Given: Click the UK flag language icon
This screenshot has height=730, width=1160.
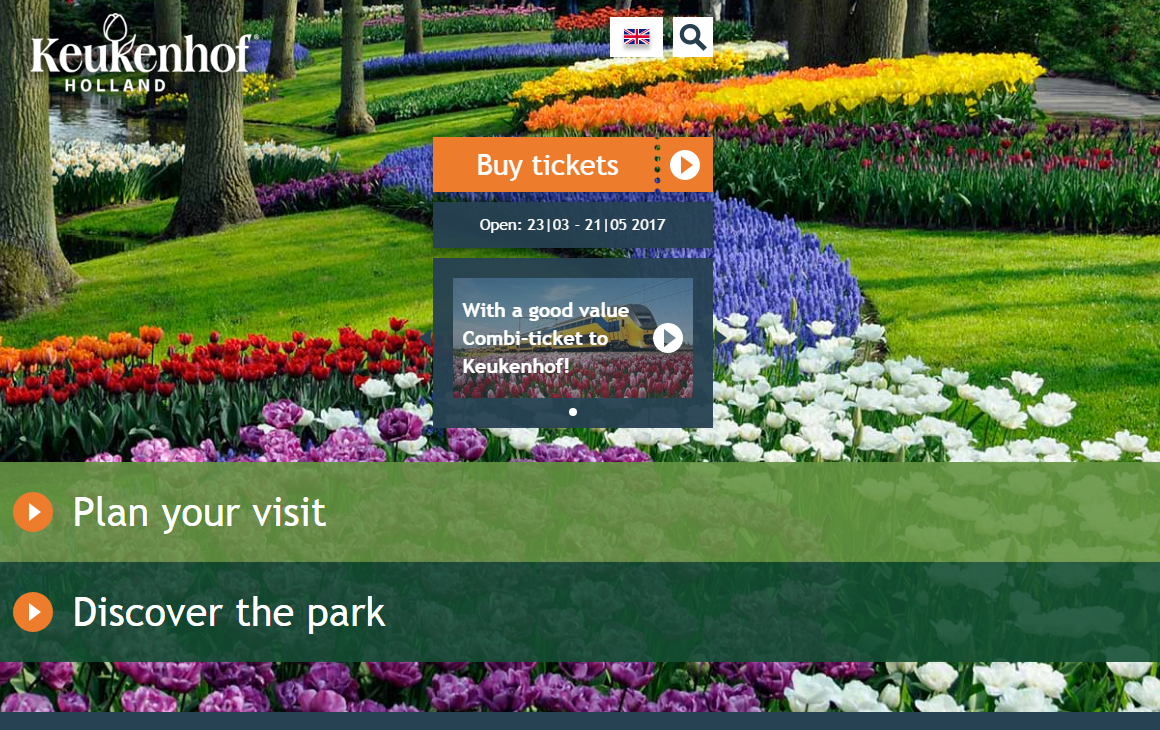Looking at the screenshot, I should [636, 37].
